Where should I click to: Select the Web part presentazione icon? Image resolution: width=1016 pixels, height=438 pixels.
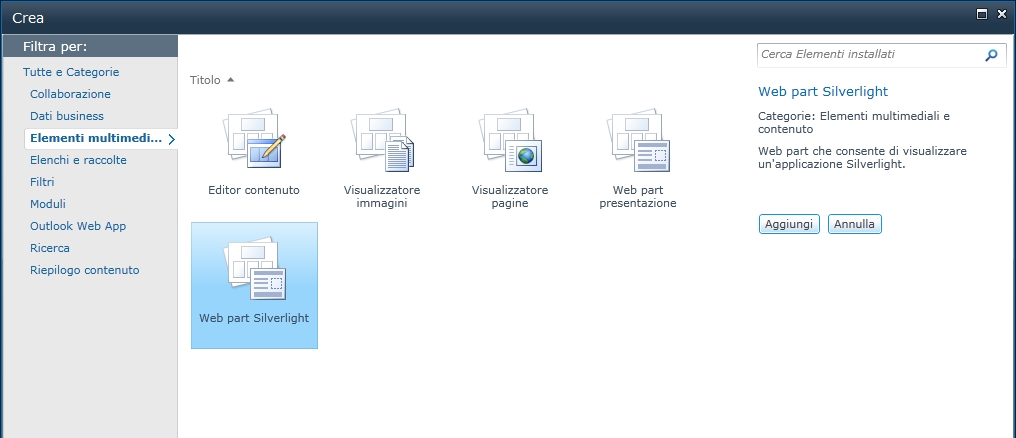(x=638, y=141)
